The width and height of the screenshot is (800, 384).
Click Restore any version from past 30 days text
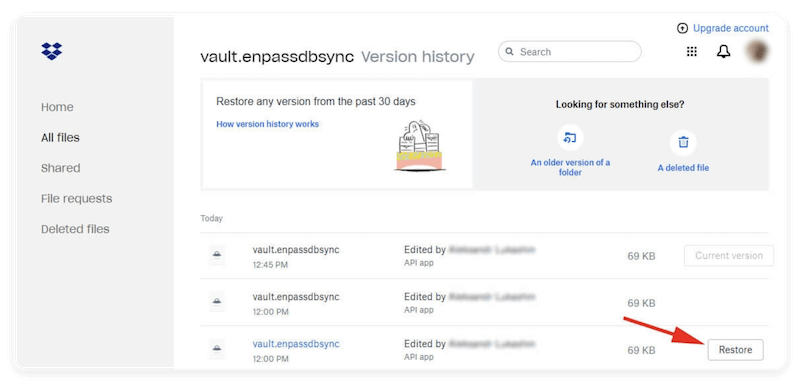coord(316,101)
